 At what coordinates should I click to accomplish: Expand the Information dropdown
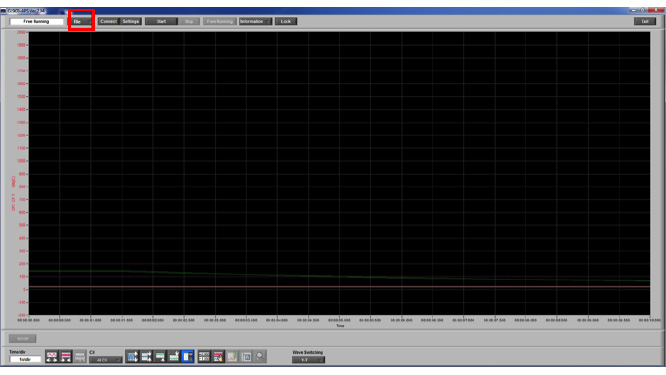(x=255, y=21)
